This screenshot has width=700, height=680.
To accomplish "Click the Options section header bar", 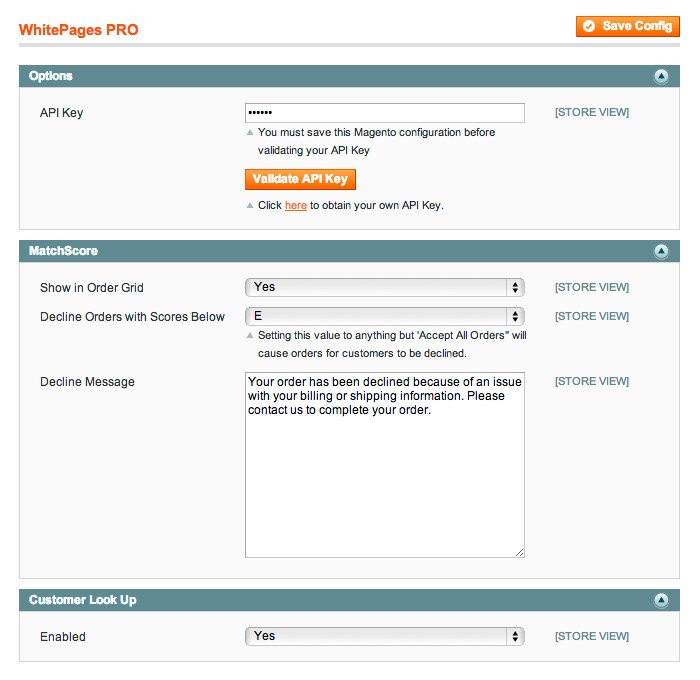I will point(349,76).
